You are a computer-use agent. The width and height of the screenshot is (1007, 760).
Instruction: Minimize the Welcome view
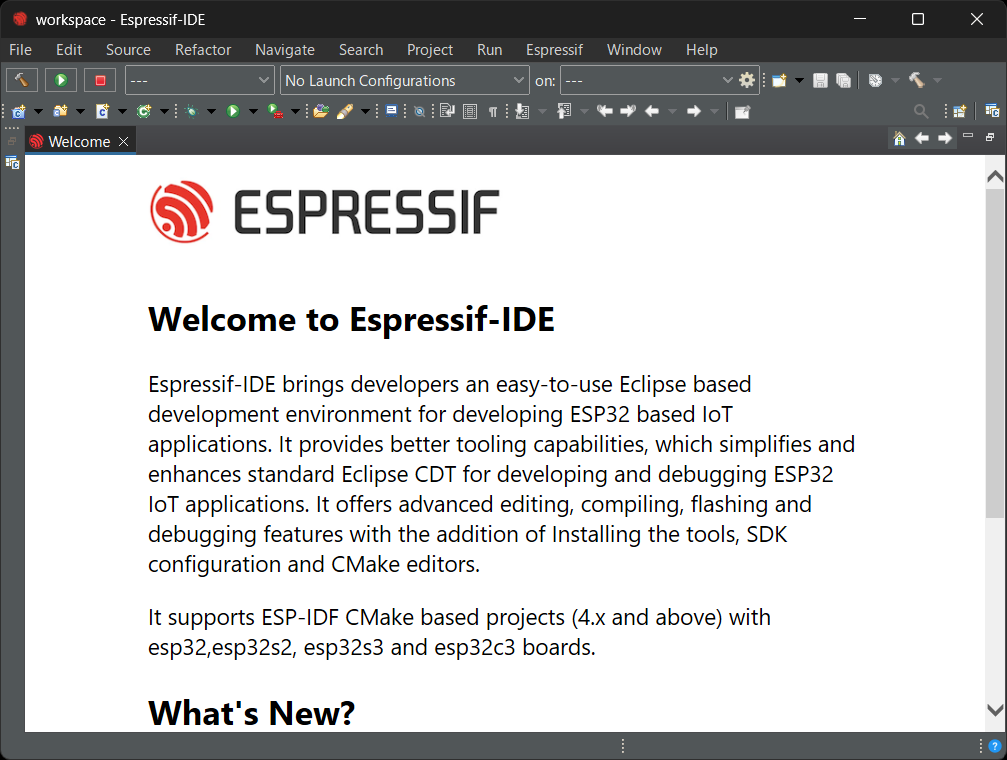tap(968, 136)
